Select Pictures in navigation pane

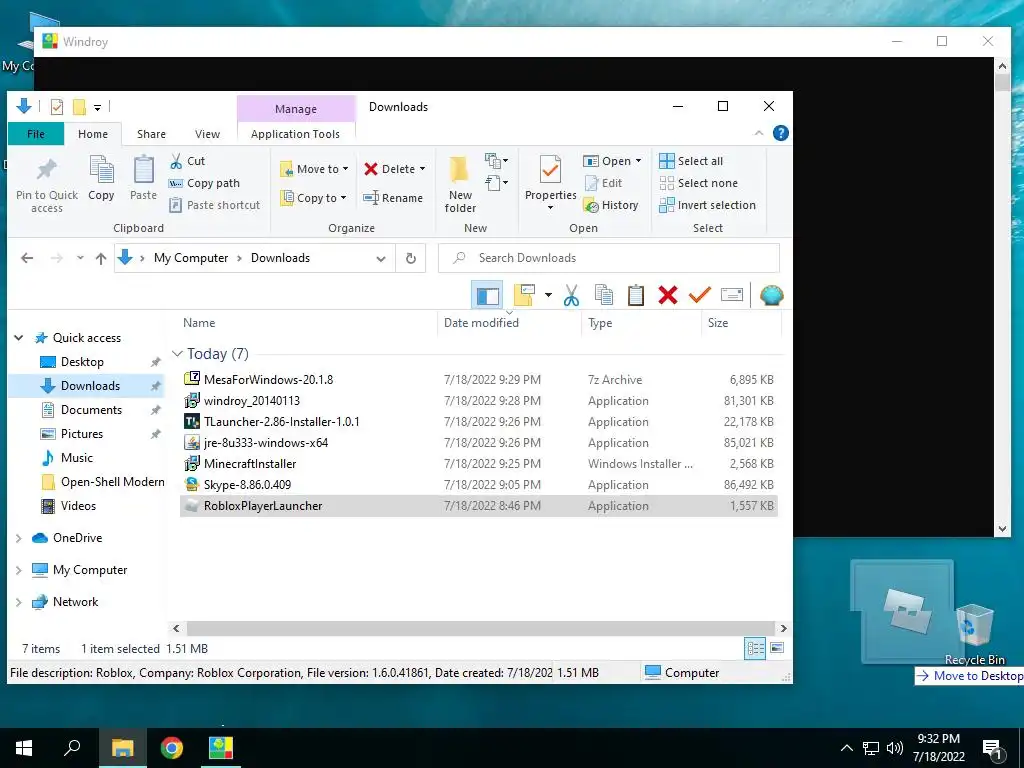[x=82, y=434]
